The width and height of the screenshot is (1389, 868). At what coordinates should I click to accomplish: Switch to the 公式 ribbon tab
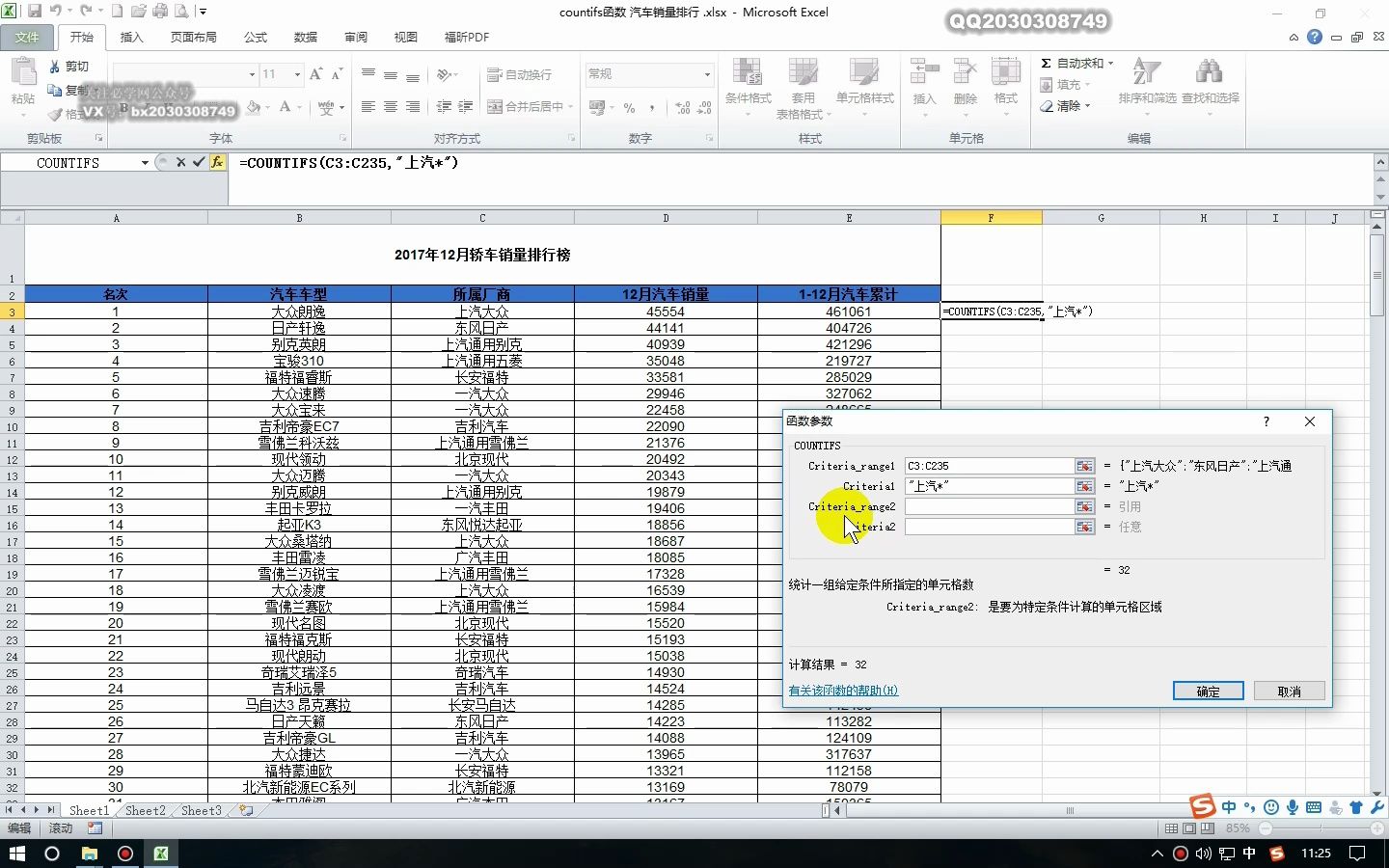pyautogui.click(x=255, y=37)
